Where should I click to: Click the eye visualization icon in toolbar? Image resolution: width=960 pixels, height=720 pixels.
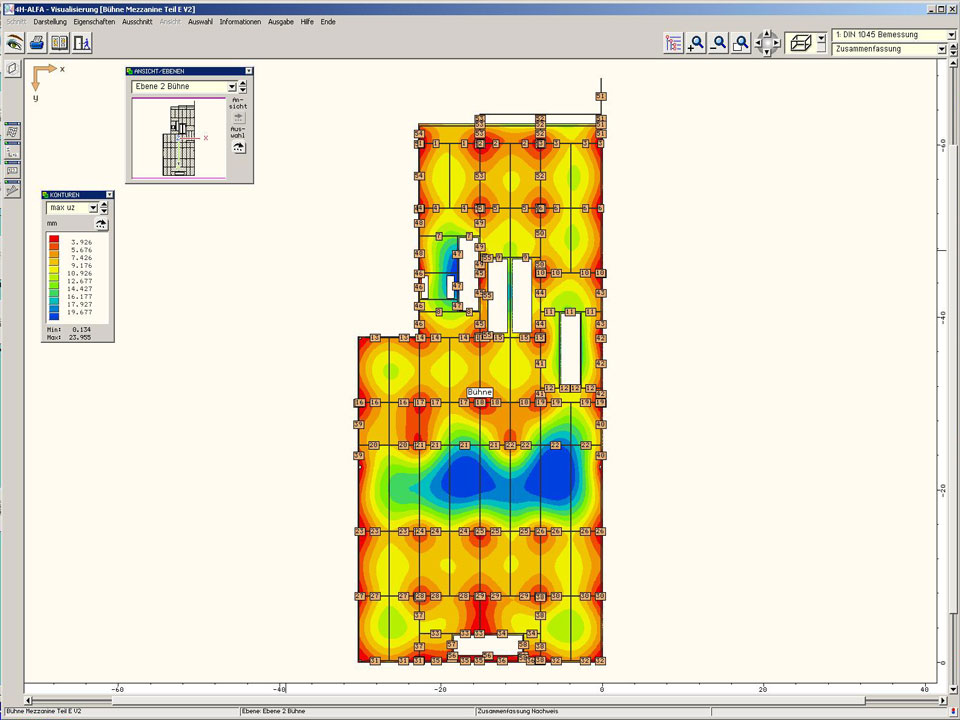pyautogui.click(x=15, y=43)
